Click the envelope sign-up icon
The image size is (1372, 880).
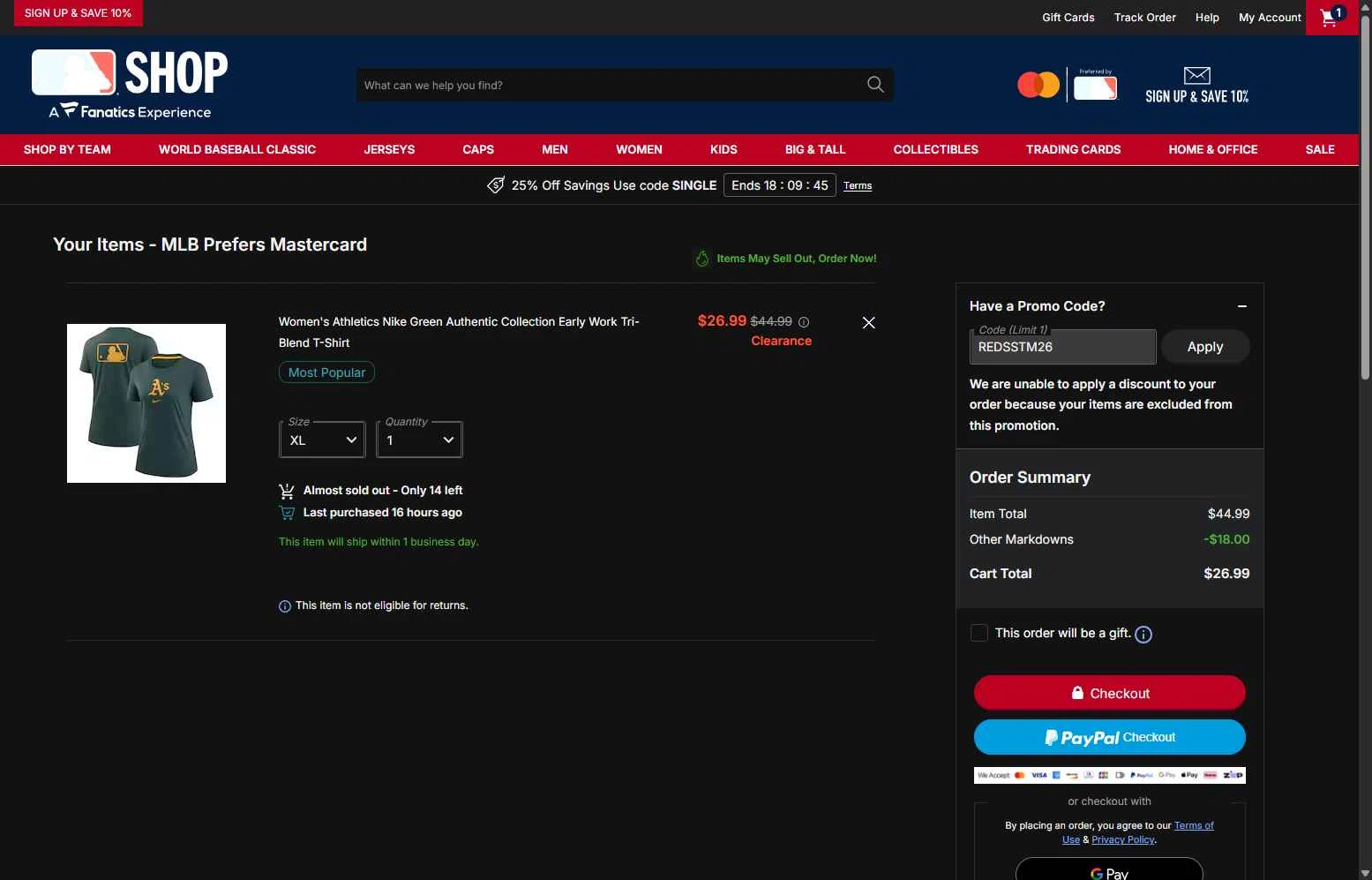tap(1196, 76)
